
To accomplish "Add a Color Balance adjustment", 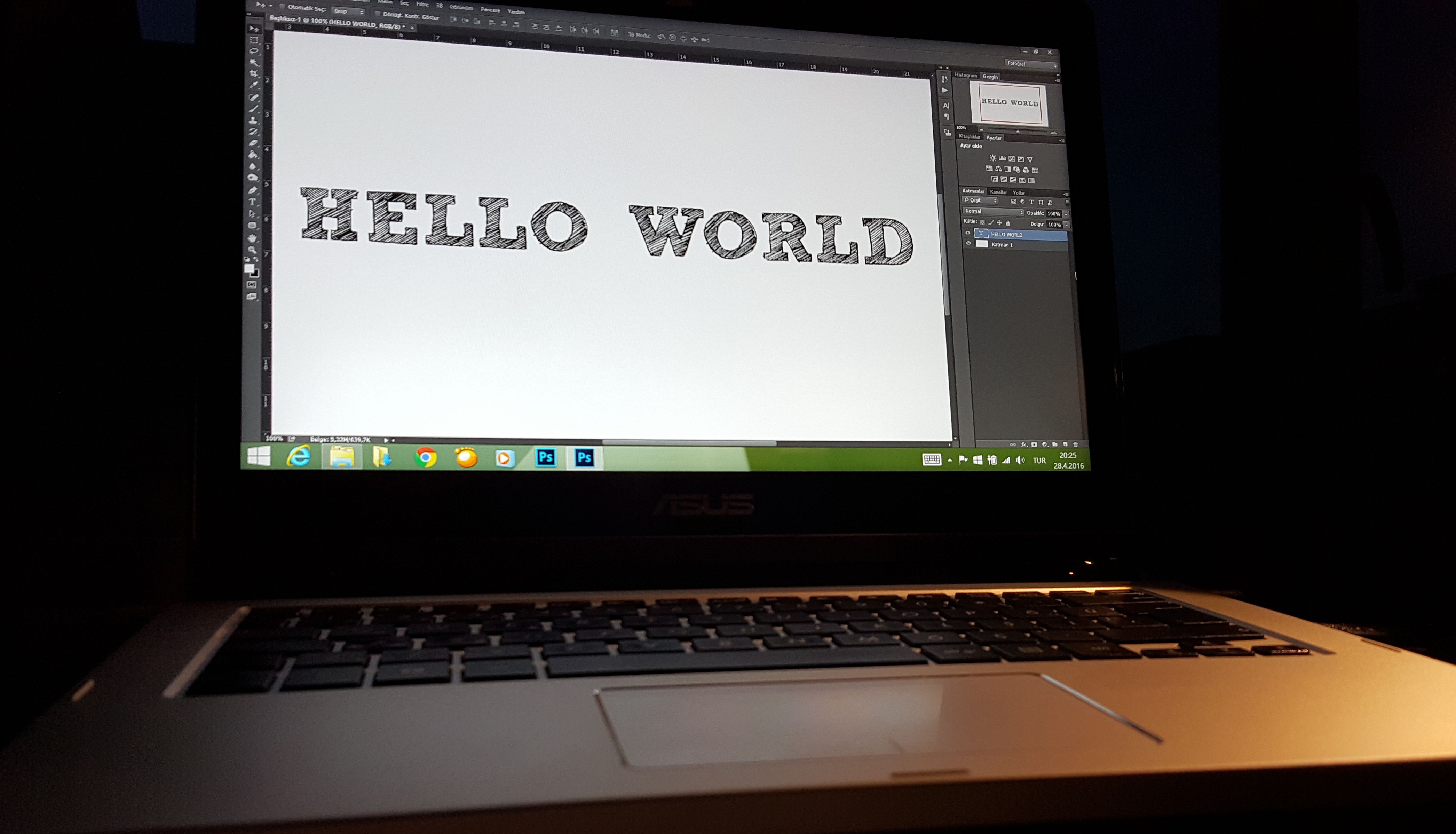I will point(998,169).
